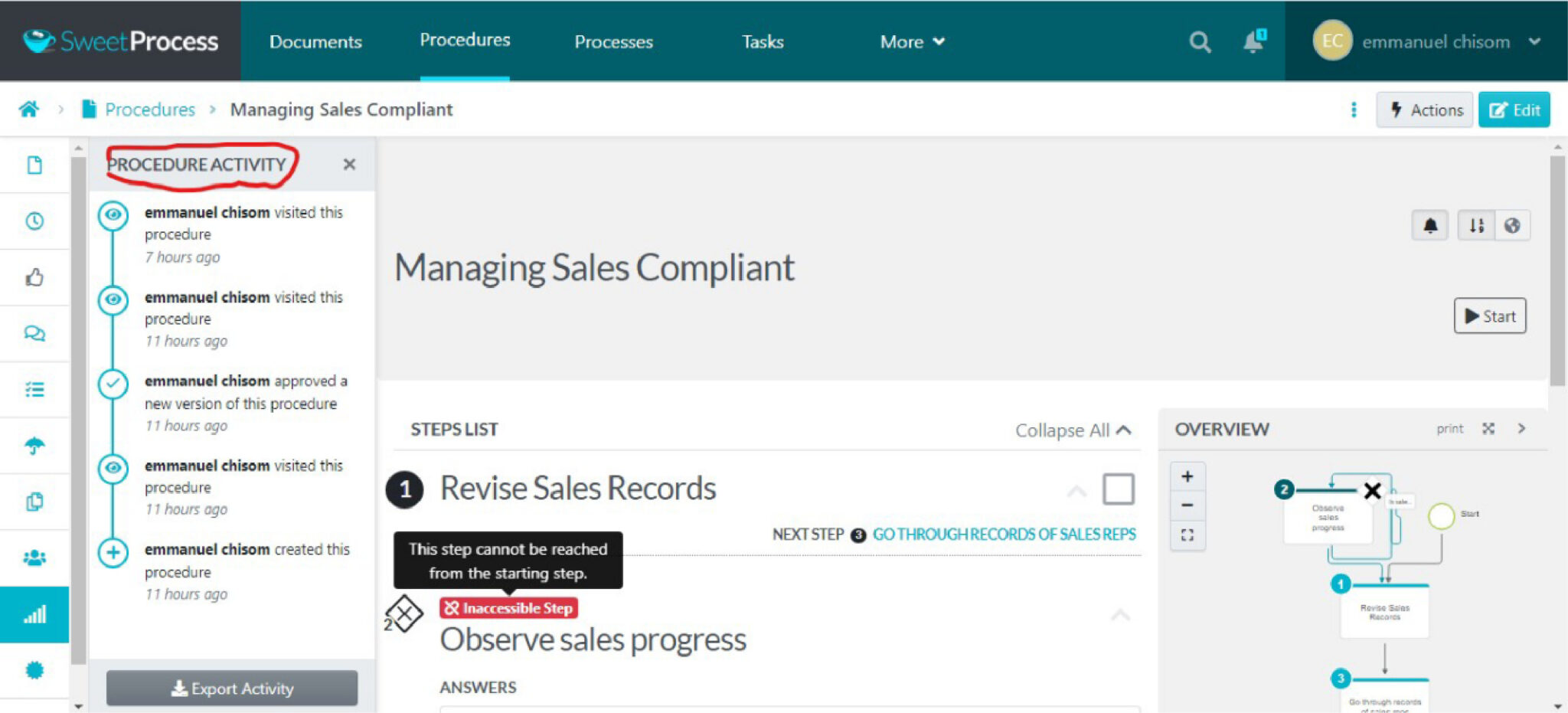Open the gear settings icon in sidebar
The image size is (1568, 713).
click(x=34, y=670)
